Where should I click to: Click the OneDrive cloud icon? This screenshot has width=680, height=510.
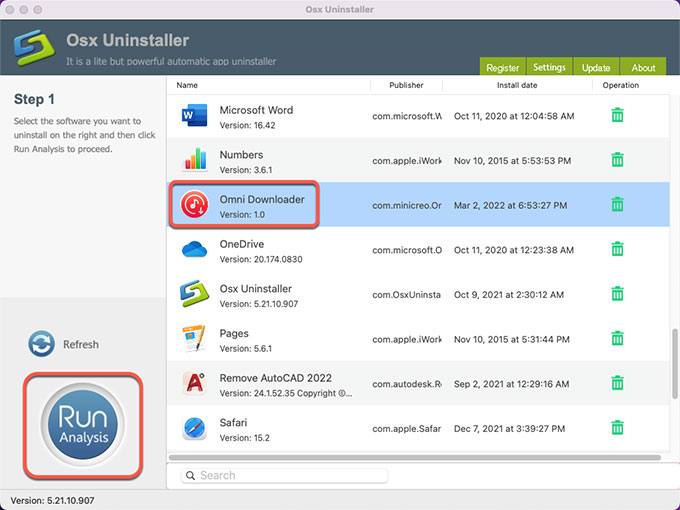tap(194, 249)
